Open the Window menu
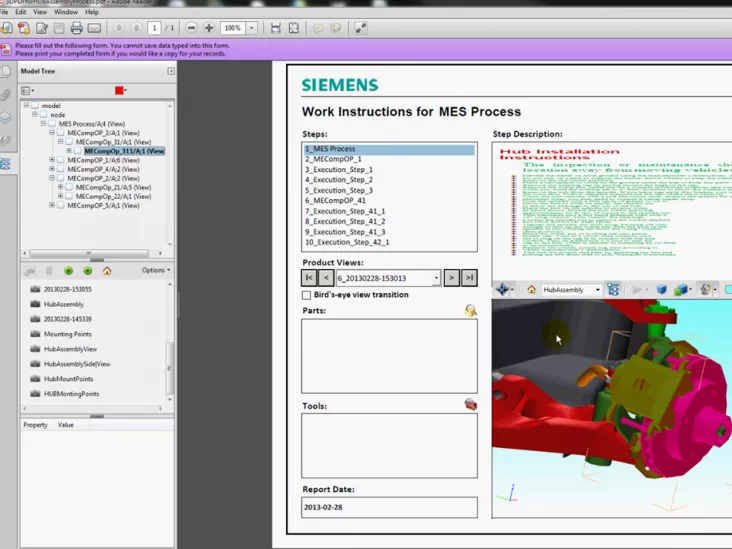This screenshot has height=549, width=732. coord(66,12)
